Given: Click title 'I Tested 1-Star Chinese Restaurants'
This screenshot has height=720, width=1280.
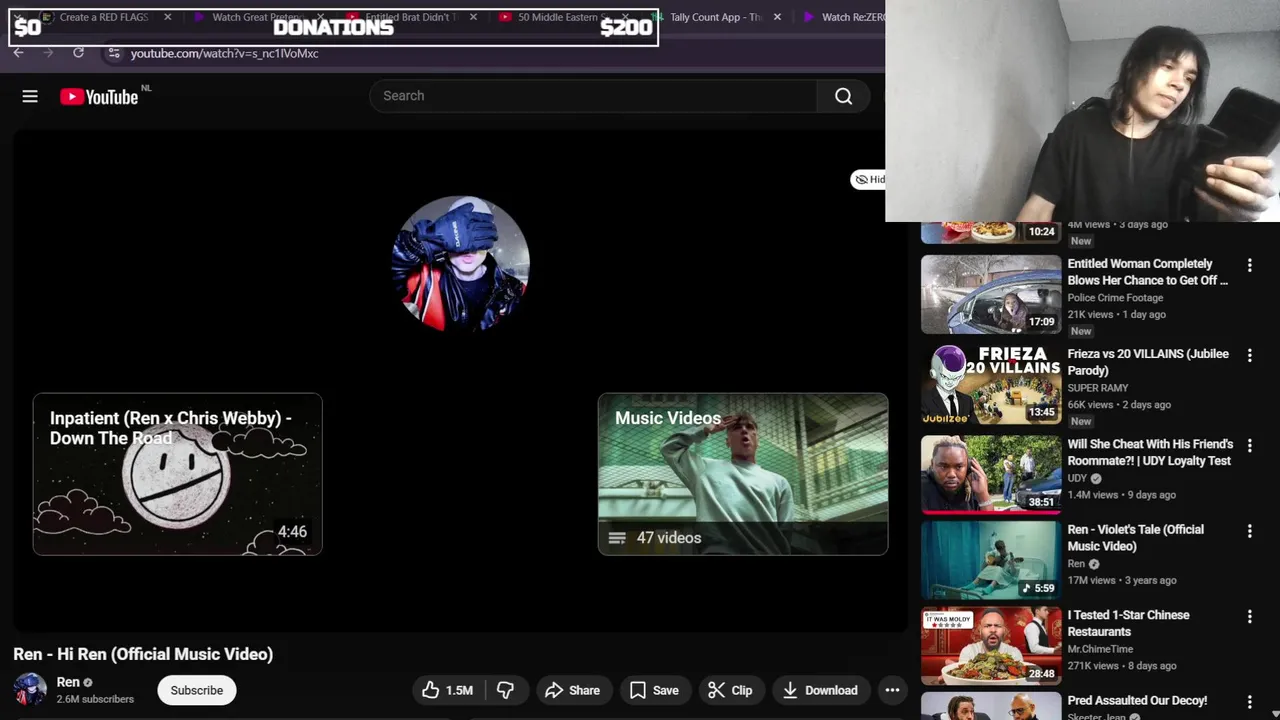Looking at the screenshot, I should click(x=1128, y=623).
